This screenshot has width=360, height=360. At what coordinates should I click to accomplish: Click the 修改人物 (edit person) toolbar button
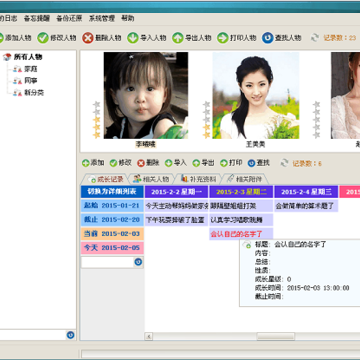pos(57,38)
